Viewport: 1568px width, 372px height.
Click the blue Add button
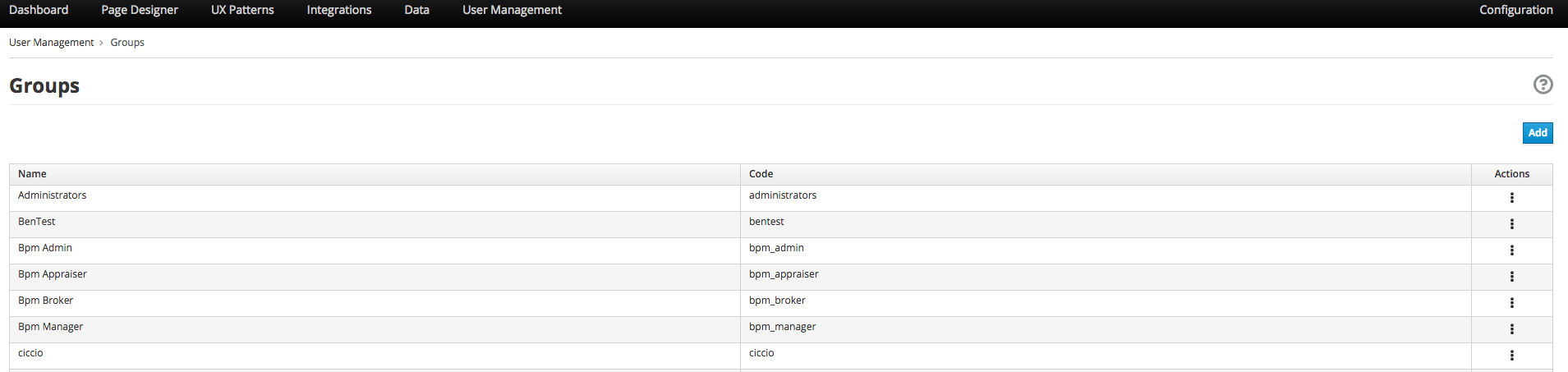click(1538, 133)
